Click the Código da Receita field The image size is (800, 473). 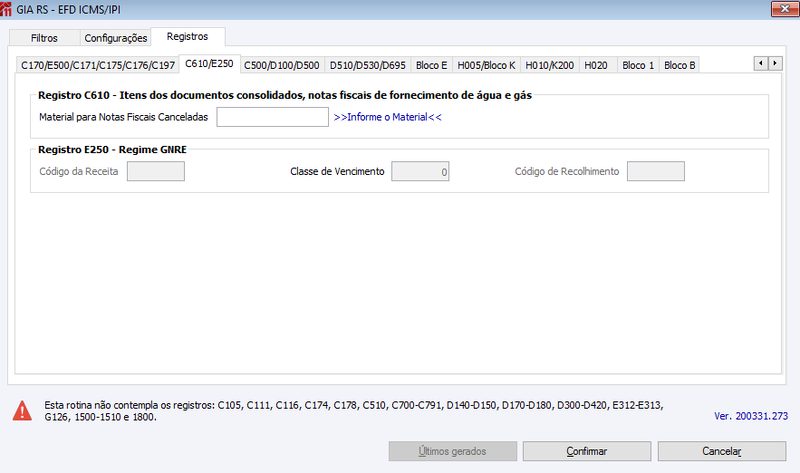pos(156,171)
